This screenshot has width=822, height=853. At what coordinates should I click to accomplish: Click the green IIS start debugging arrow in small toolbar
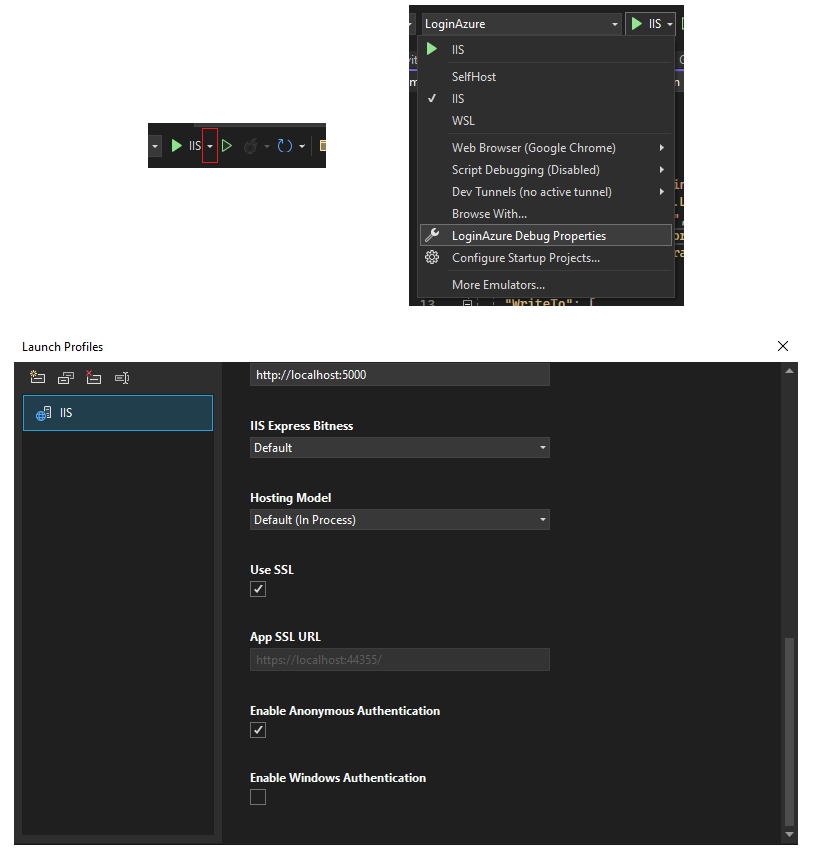click(177, 146)
